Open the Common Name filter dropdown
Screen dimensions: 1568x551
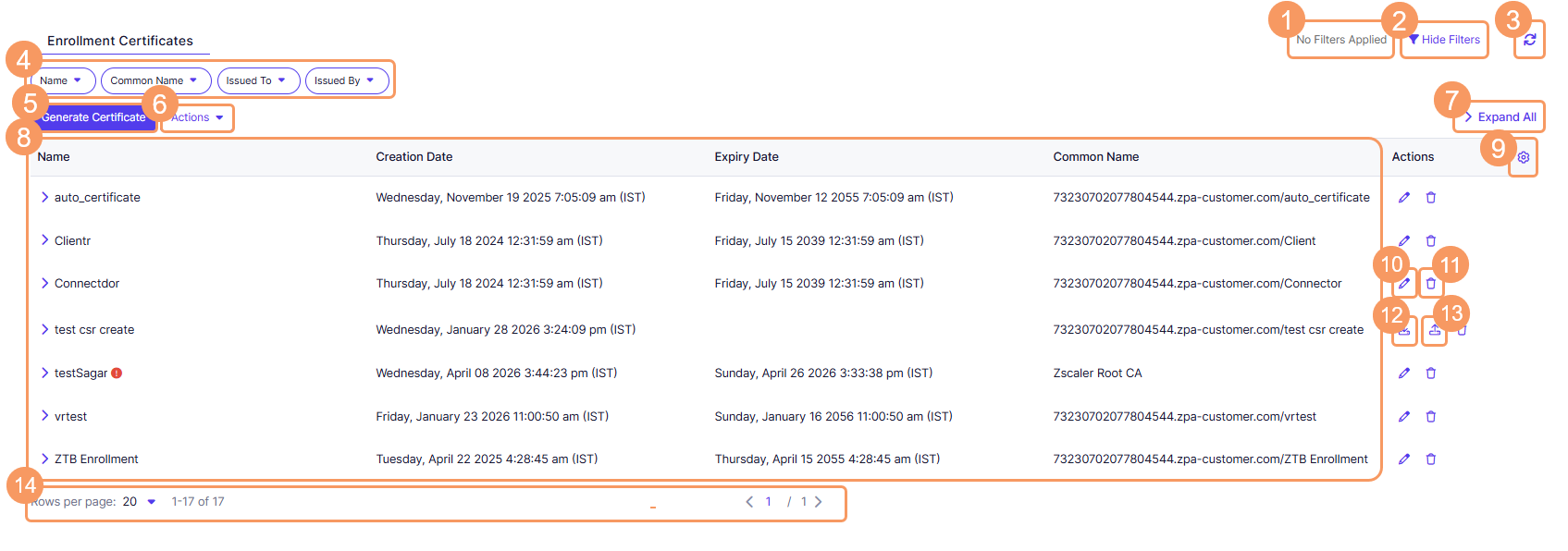(155, 80)
